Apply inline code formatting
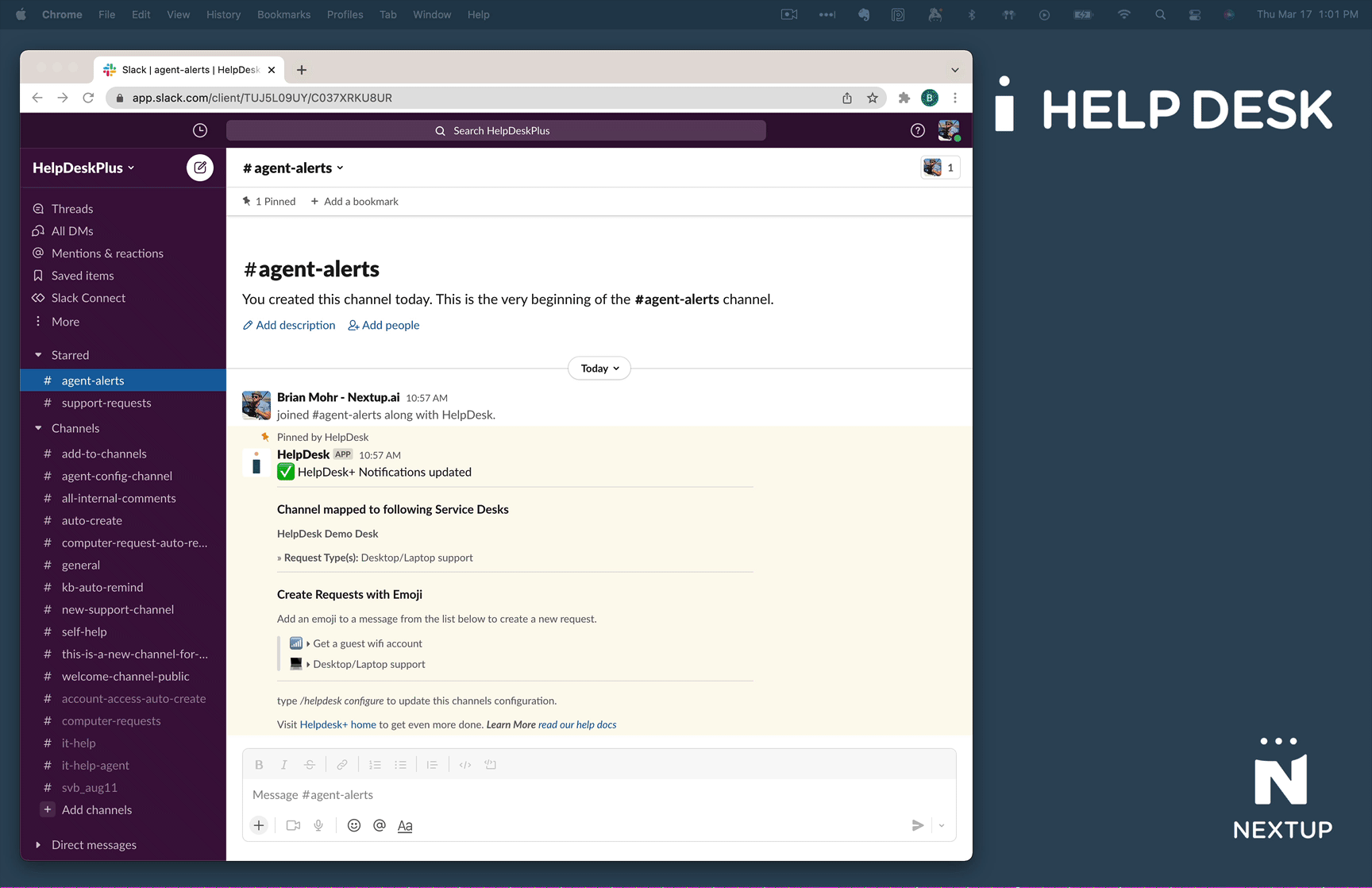This screenshot has height=888, width=1372. (465, 765)
